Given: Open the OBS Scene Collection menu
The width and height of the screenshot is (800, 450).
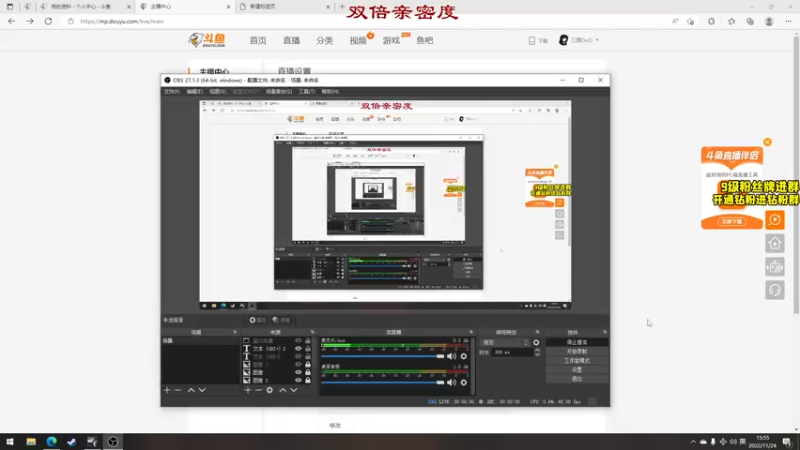Looking at the screenshot, I should tap(279, 91).
